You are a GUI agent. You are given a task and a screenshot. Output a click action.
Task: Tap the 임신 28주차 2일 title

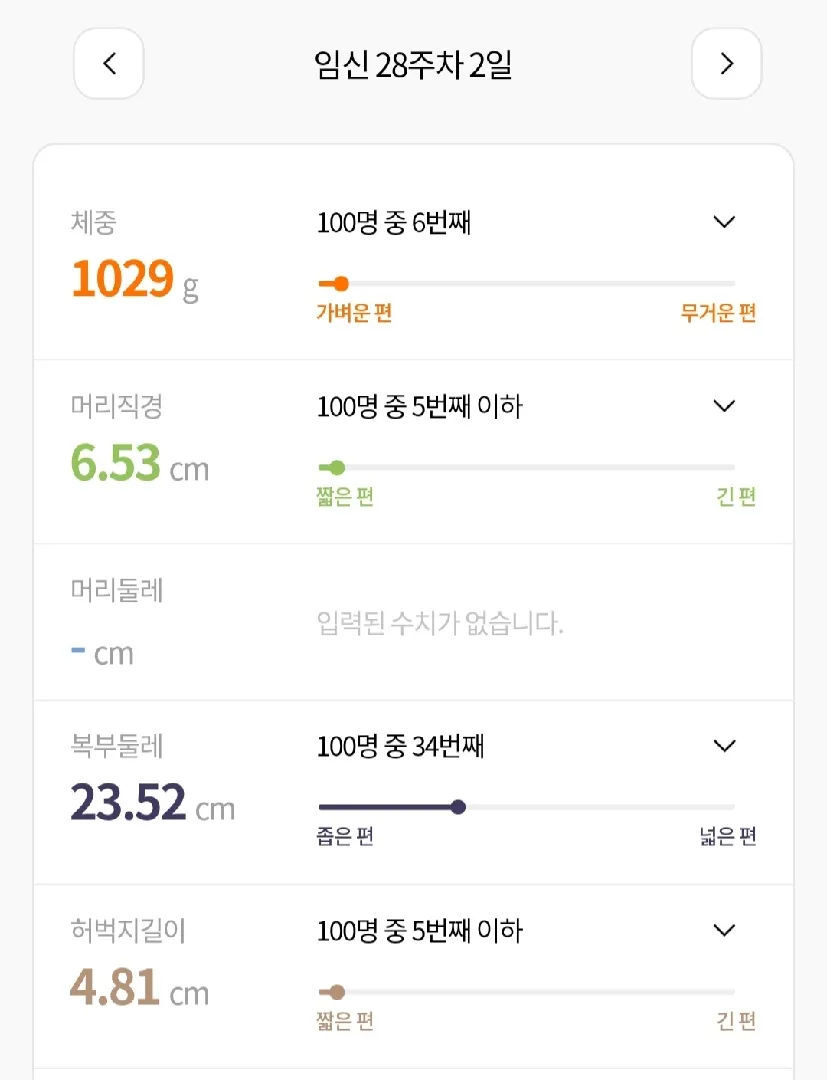click(413, 65)
